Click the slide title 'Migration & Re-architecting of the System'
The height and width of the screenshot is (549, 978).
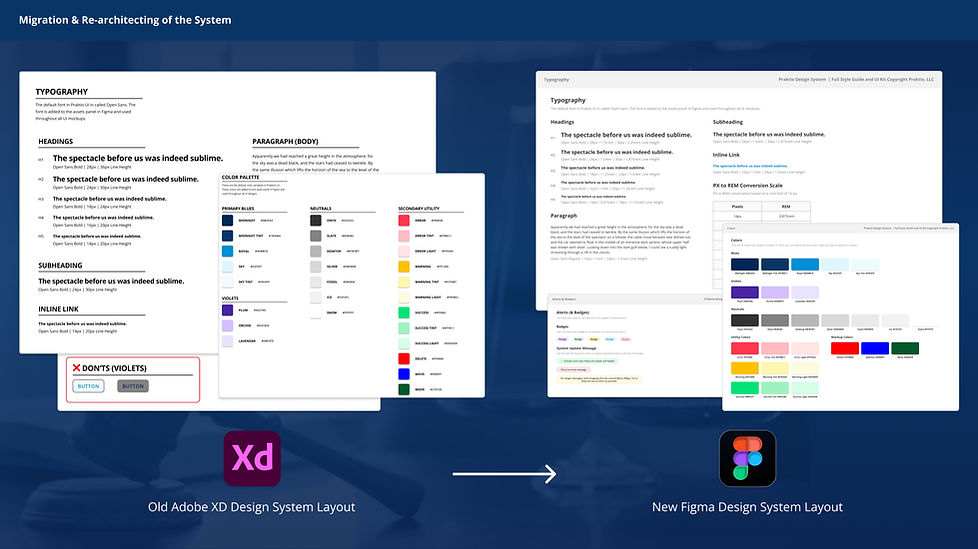point(125,20)
